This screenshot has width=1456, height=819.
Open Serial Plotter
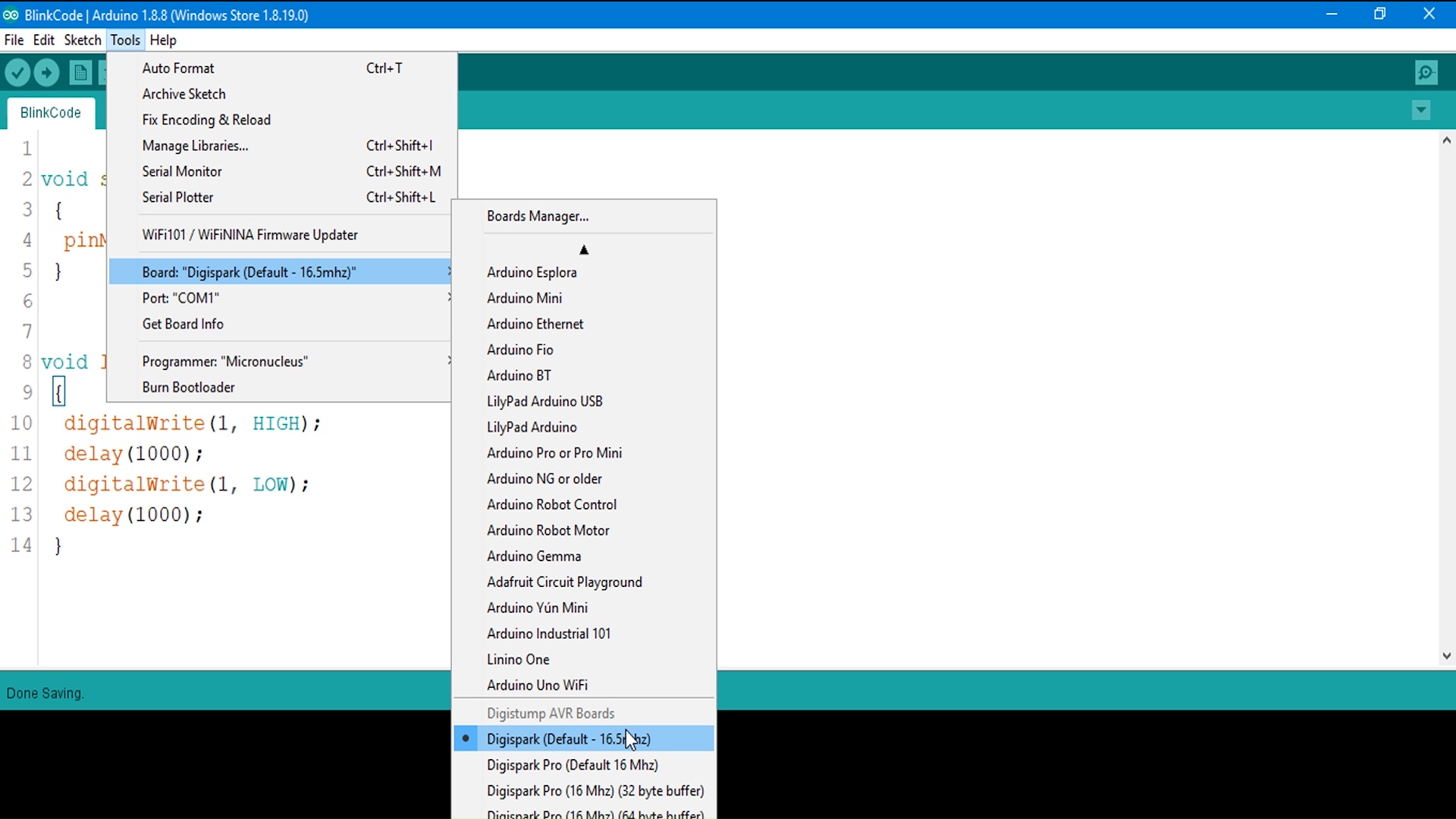(x=282, y=197)
